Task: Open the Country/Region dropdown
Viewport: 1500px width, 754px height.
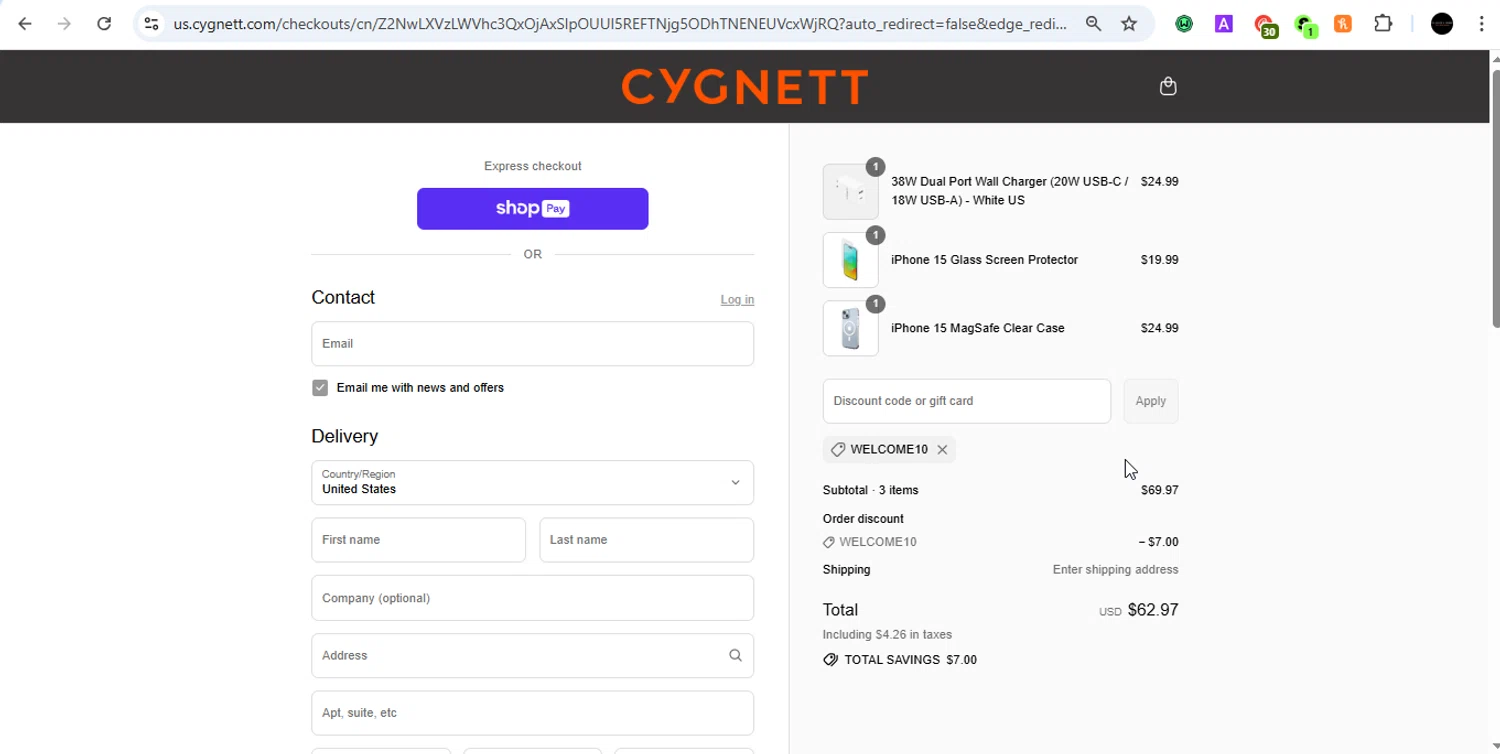Action: click(x=533, y=483)
